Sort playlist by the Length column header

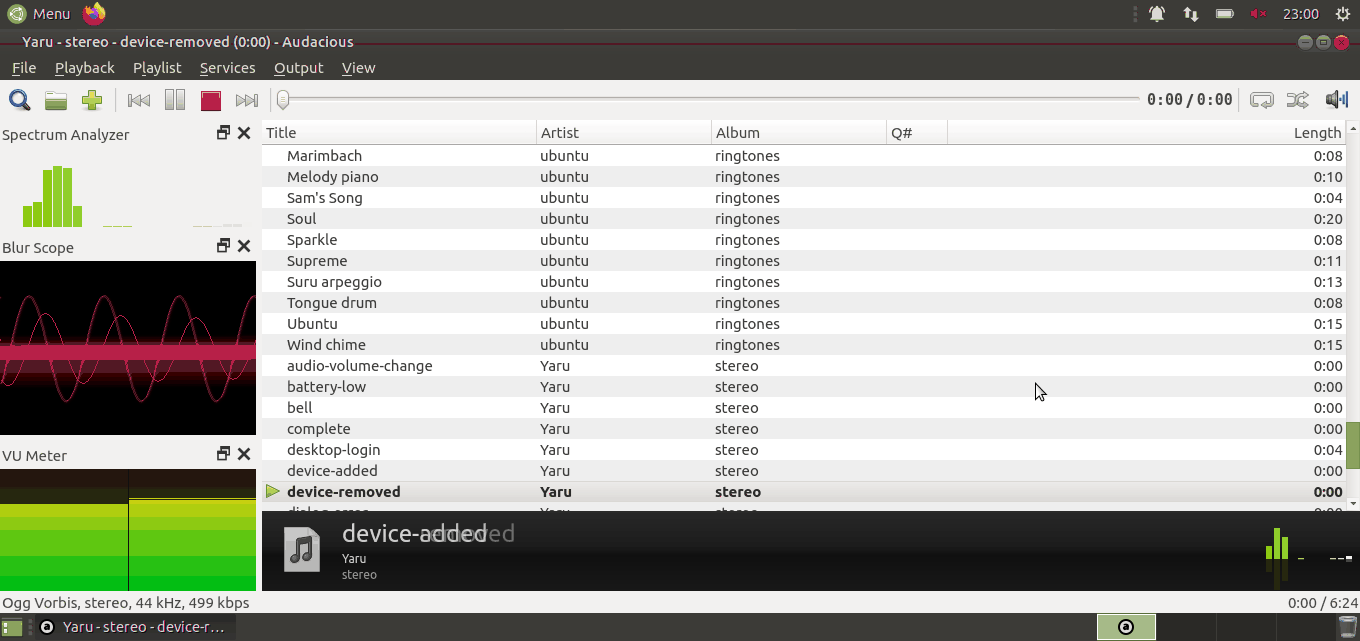pyautogui.click(x=1316, y=133)
